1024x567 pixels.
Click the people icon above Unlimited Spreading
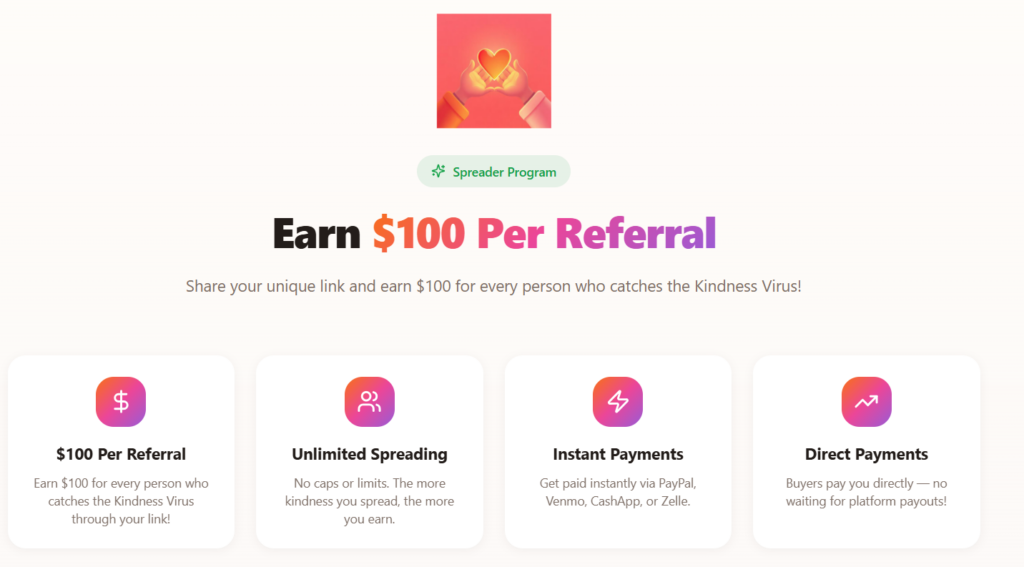click(x=369, y=402)
